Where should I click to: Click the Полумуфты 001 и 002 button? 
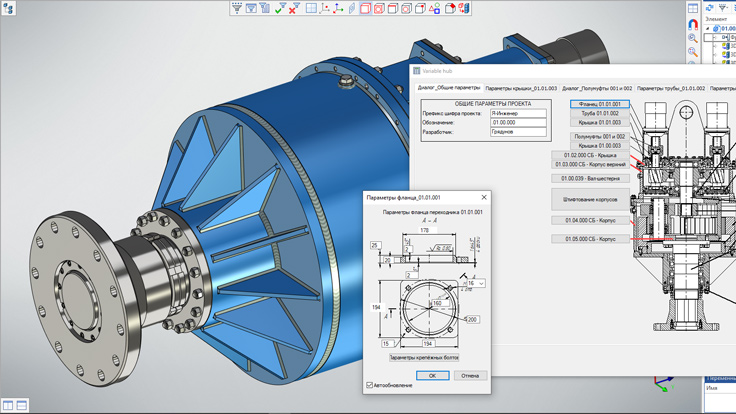point(600,137)
